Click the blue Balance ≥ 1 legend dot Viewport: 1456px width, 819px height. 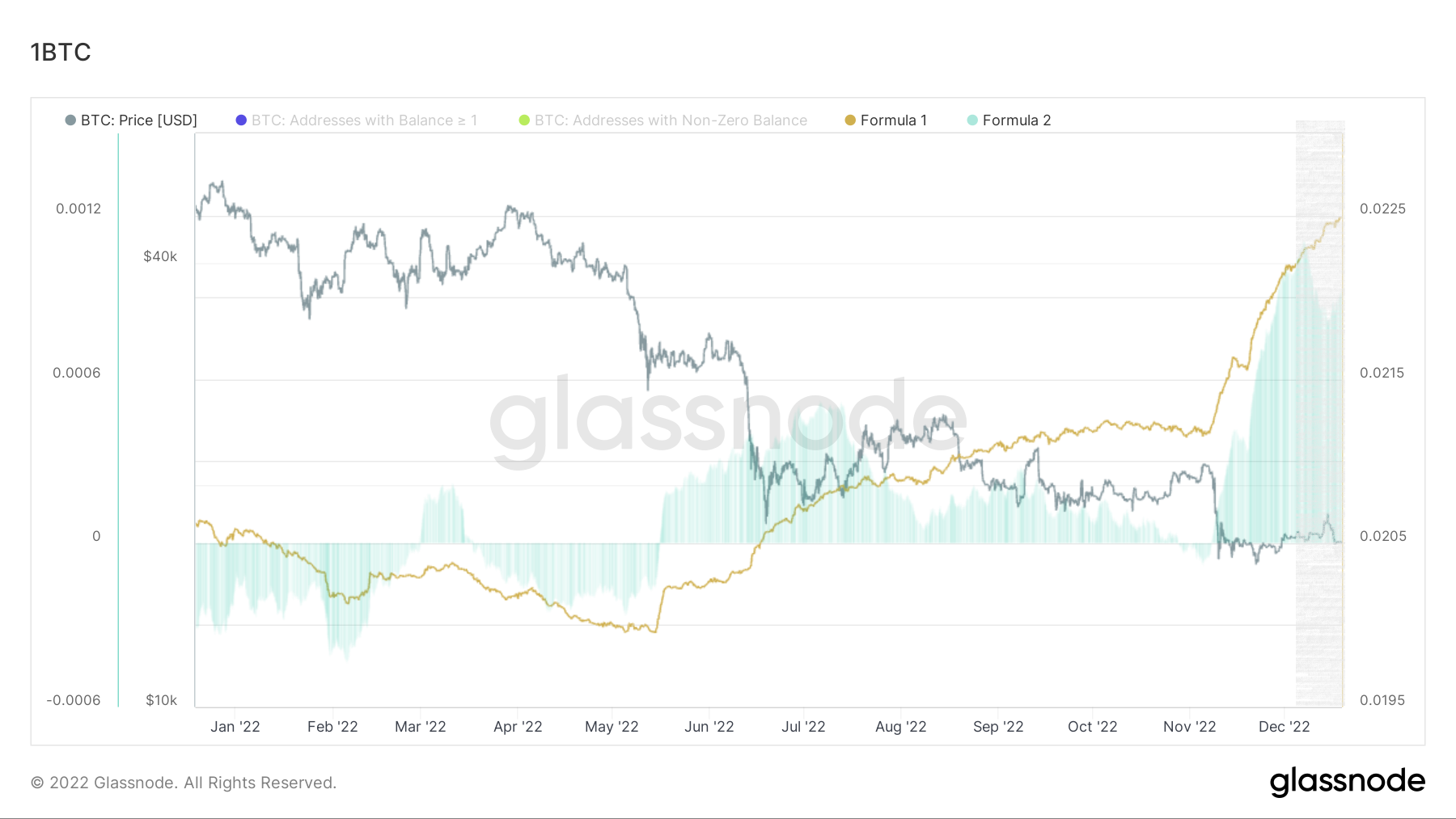[x=241, y=120]
